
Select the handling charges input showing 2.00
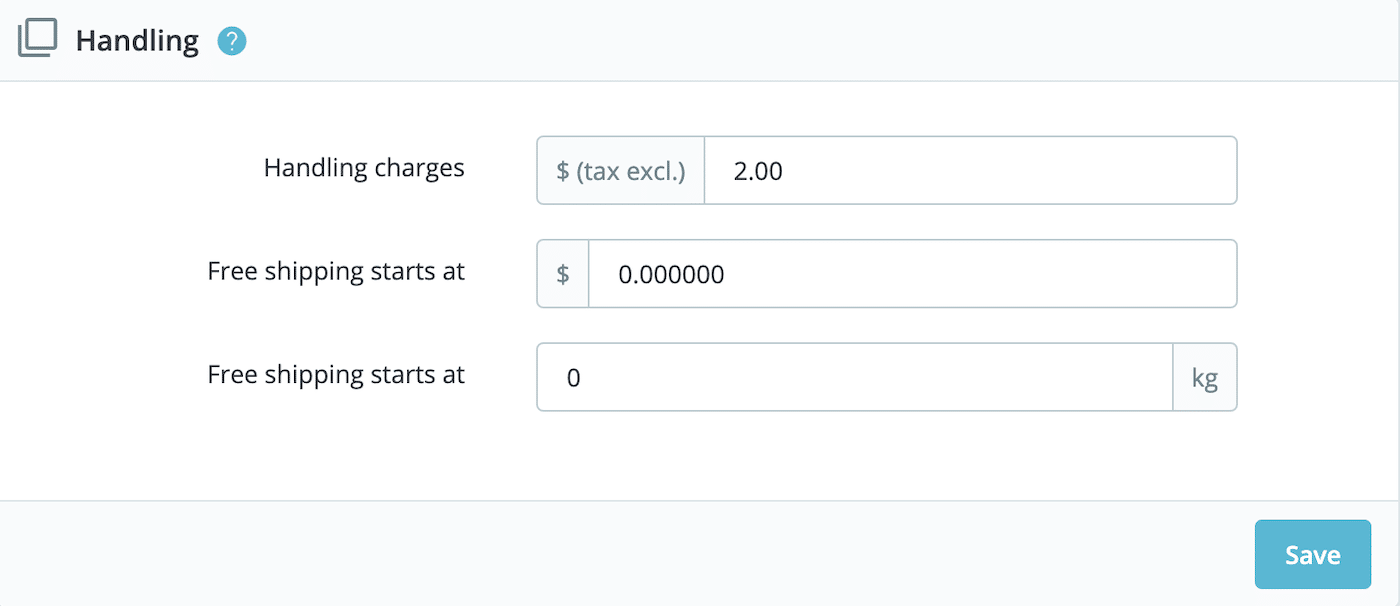point(970,170)
